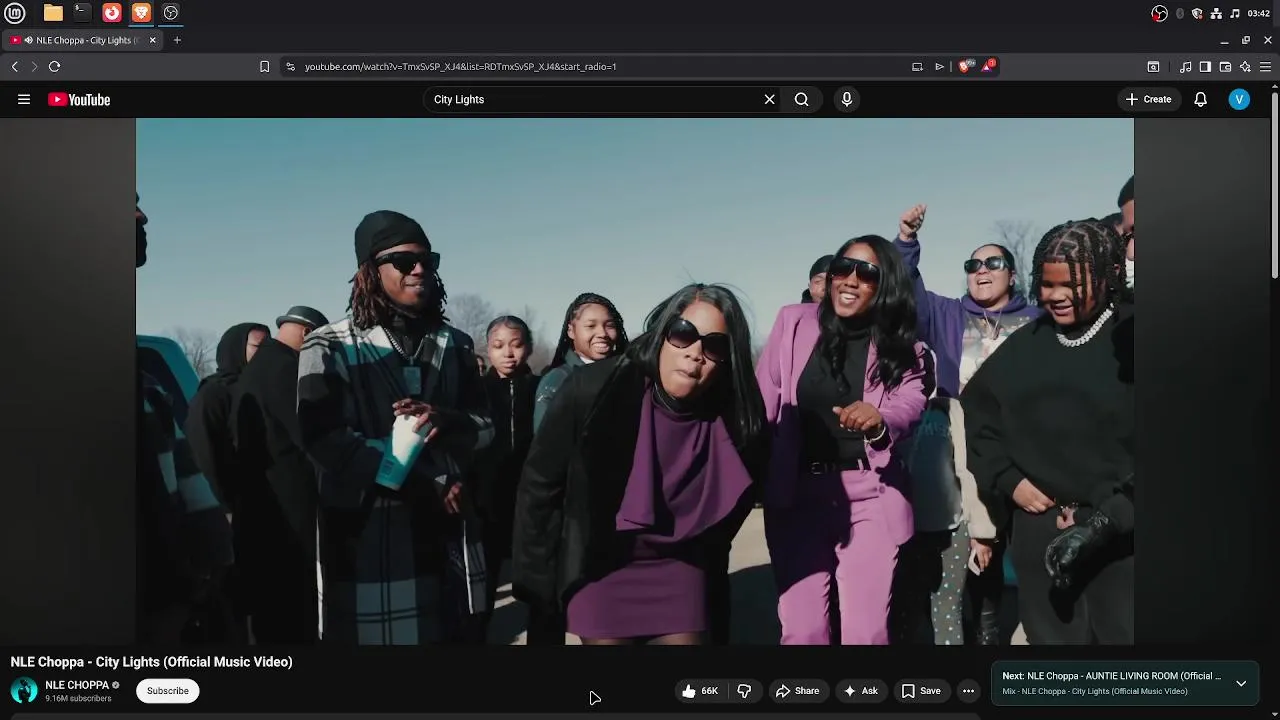Open the network connections tray icon
Image resolution: width=1280 pixels, height=720 pixels.
tap(1216, 13)
